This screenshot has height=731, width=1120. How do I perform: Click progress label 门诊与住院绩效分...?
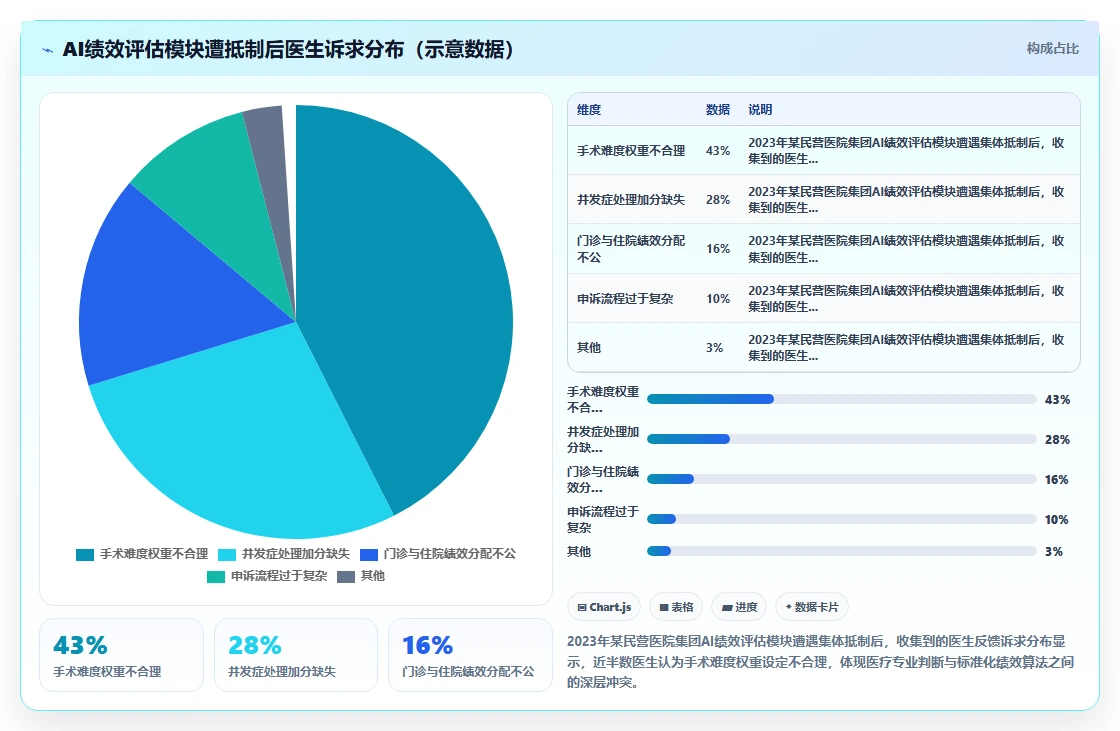(603, 479)
